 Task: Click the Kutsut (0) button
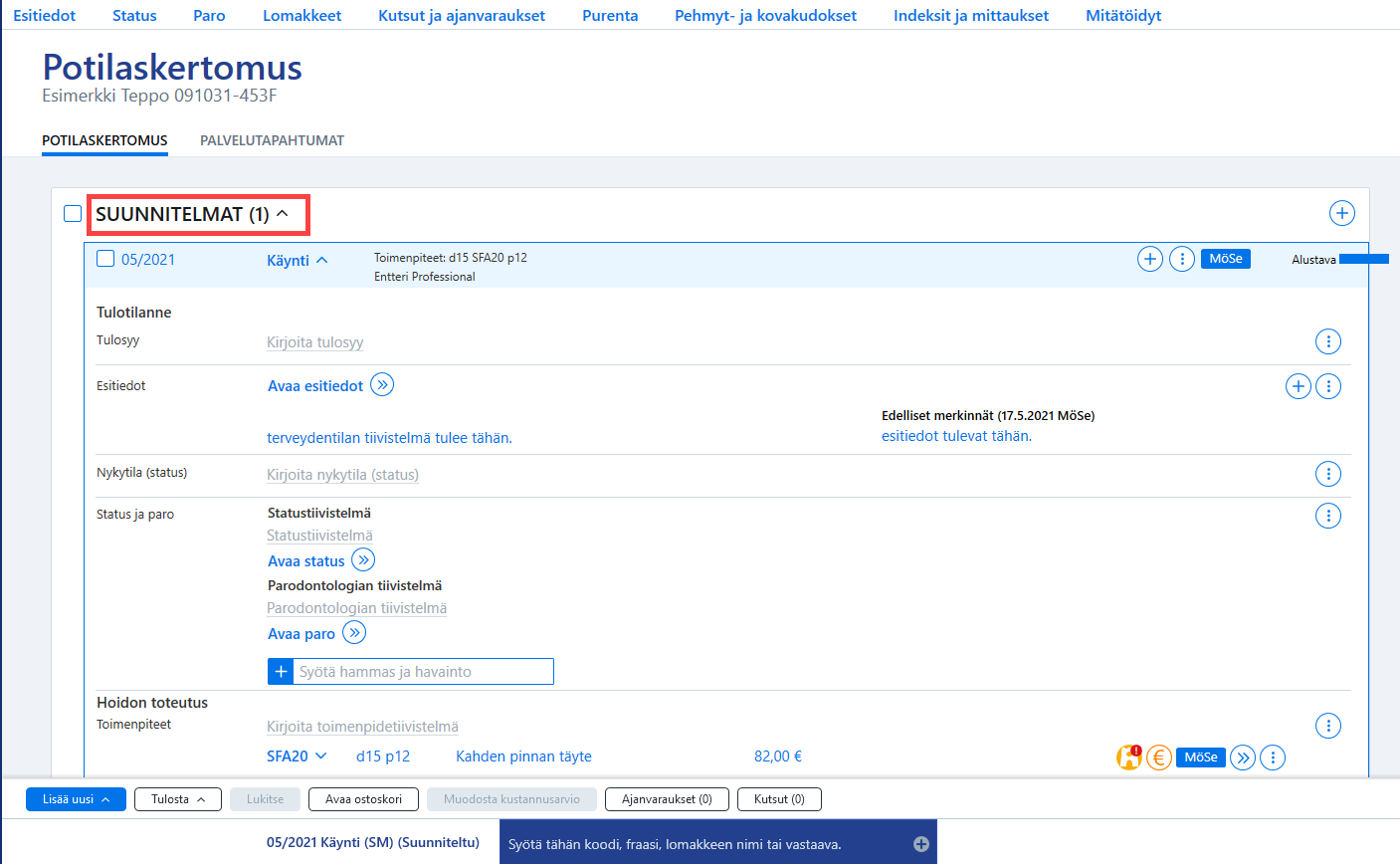(779, 799)
